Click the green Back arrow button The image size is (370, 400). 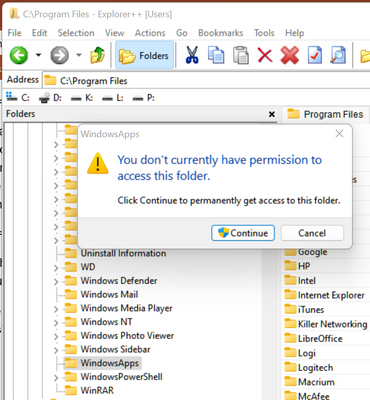click(x=19, y=55)
